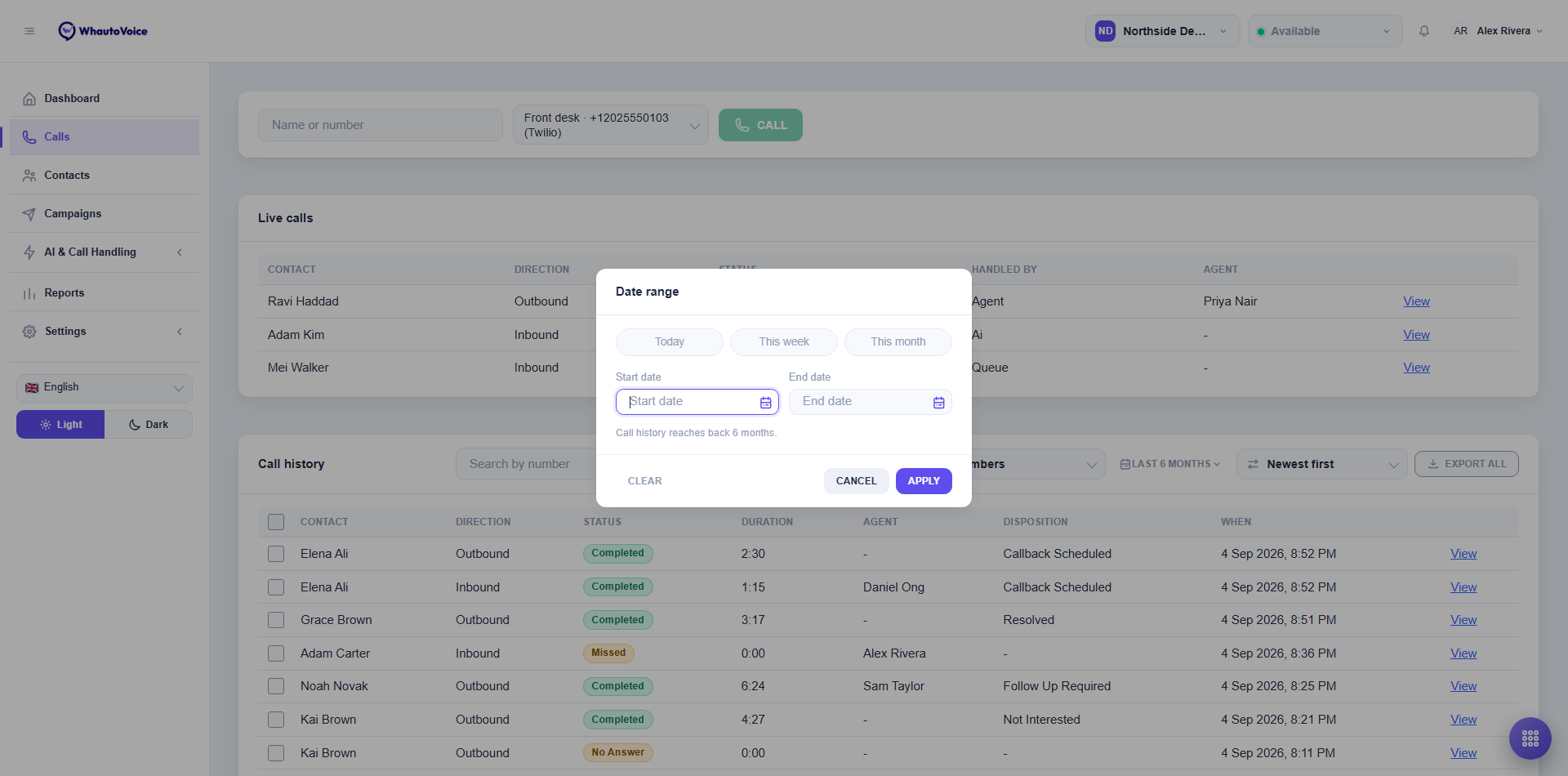Image resolution: width=1568 pixels, height=776 pixels.
Task: Clear the date range
Action: (x=644, y=481)
